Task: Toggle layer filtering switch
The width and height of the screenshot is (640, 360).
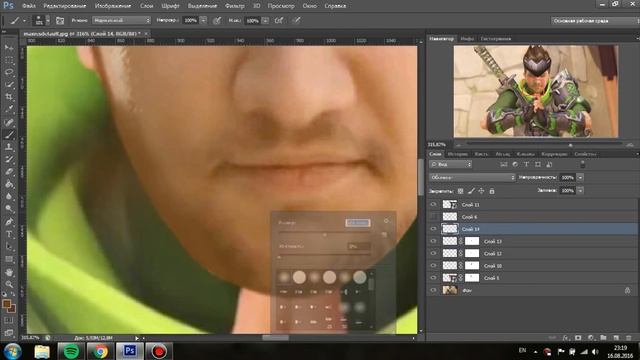Action: click(x=583, y=164)
